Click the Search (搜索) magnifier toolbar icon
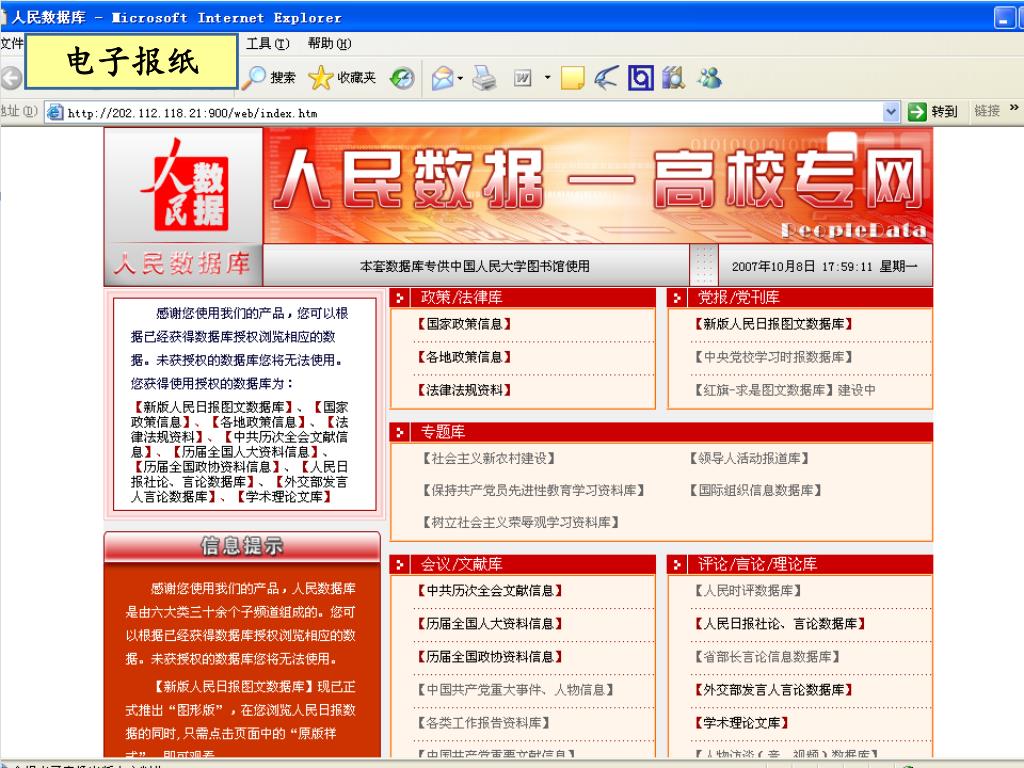This screenshot has width=1024, height=768. [253, 78]
